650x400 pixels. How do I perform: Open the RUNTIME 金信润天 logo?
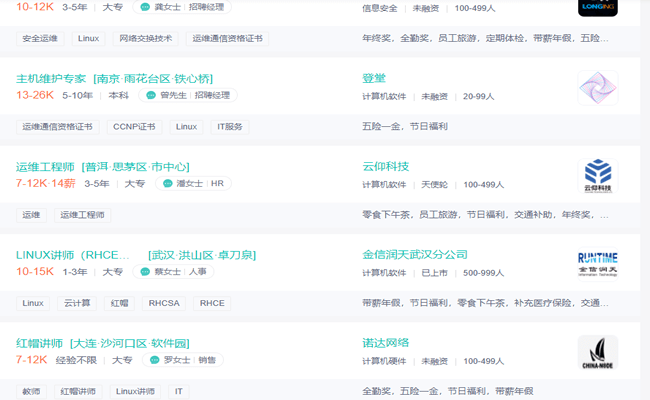pos(598,264)
